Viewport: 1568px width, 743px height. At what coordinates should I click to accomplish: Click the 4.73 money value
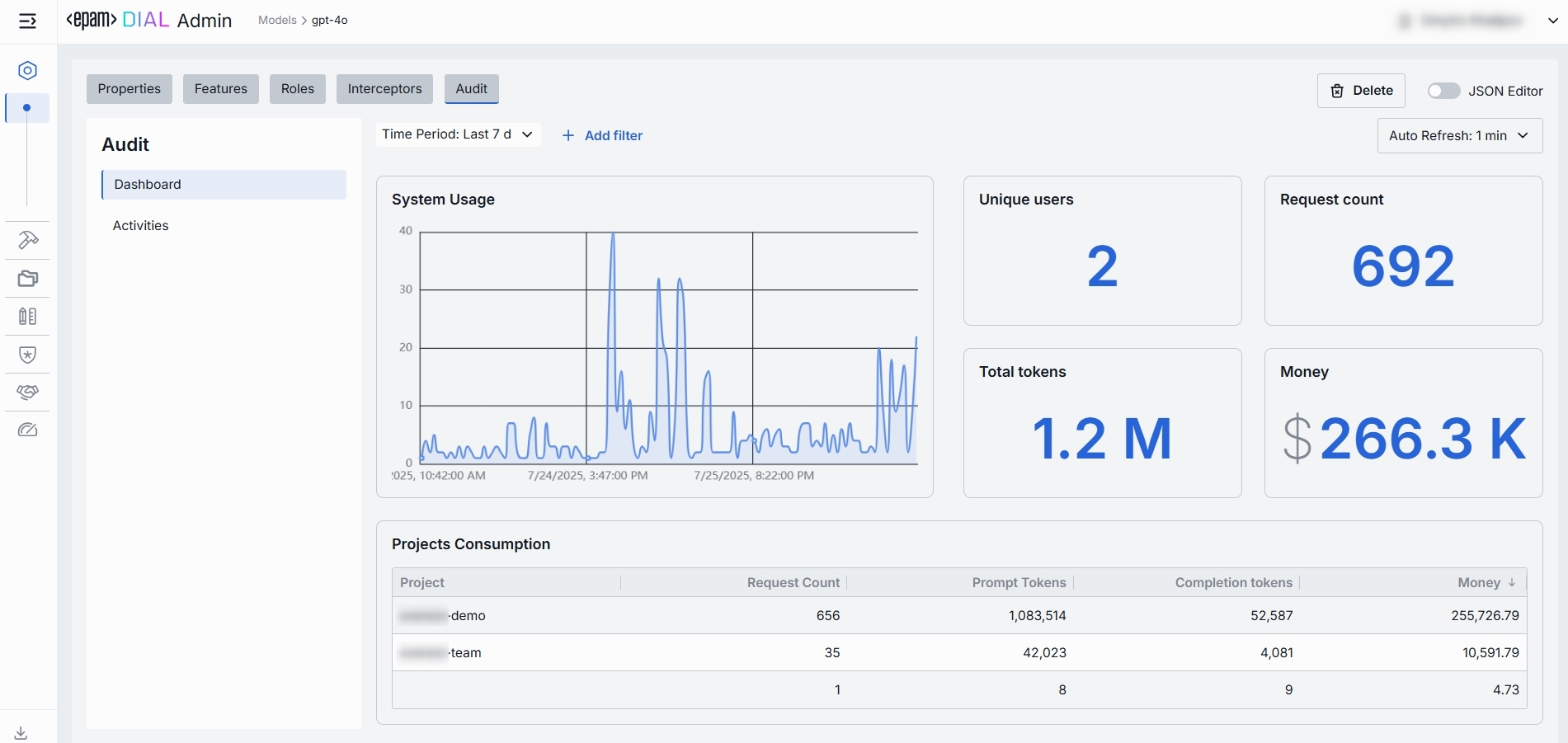(1506, 690)
